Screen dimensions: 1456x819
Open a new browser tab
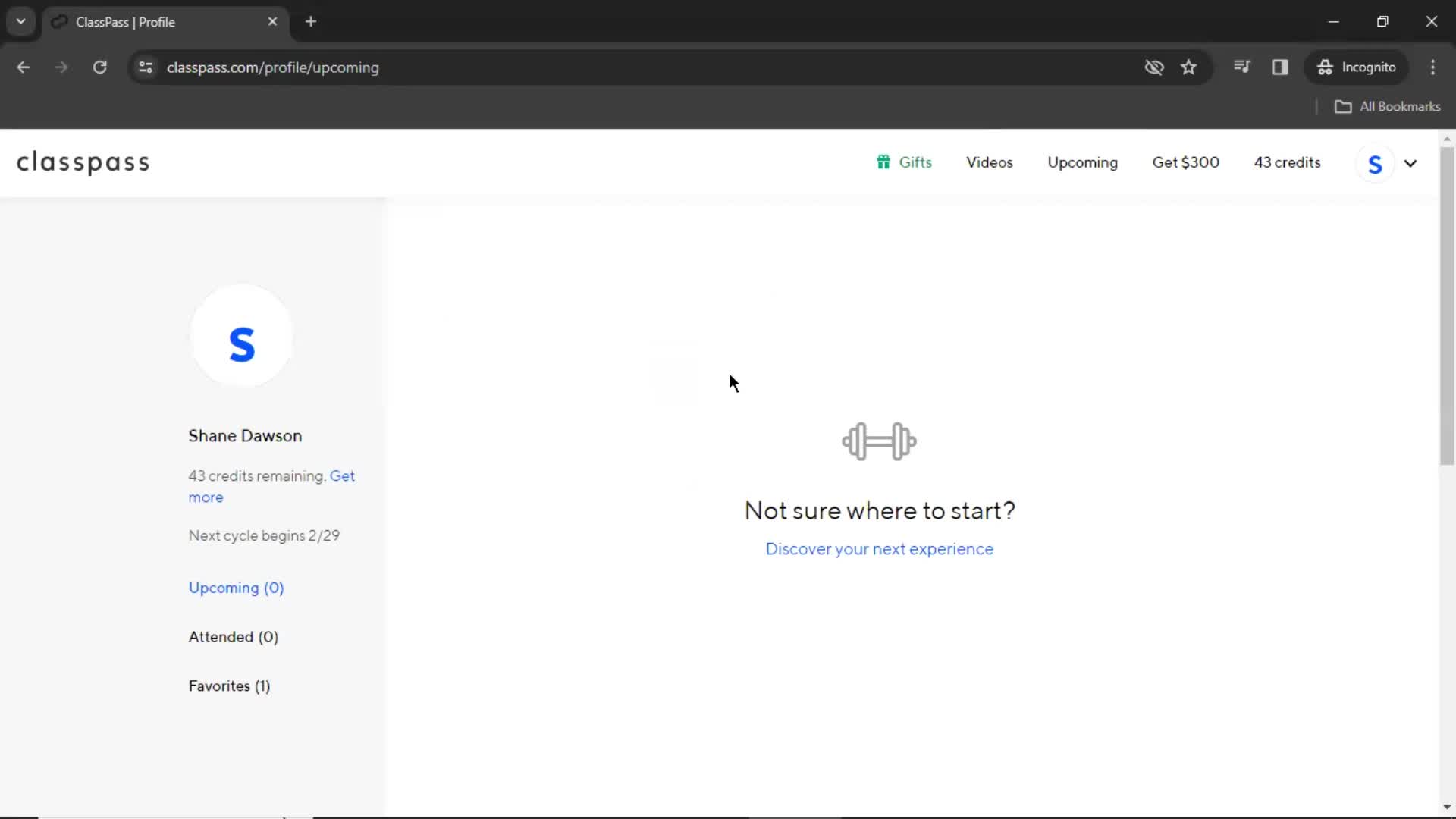pyautogui.click(x=311, y=22)
